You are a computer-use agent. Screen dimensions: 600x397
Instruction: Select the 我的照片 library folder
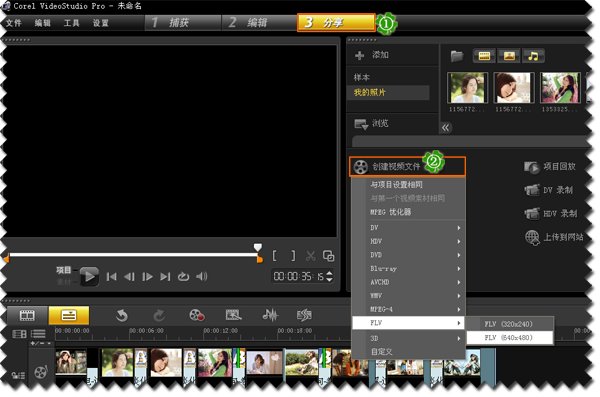[x=388, y=92]
